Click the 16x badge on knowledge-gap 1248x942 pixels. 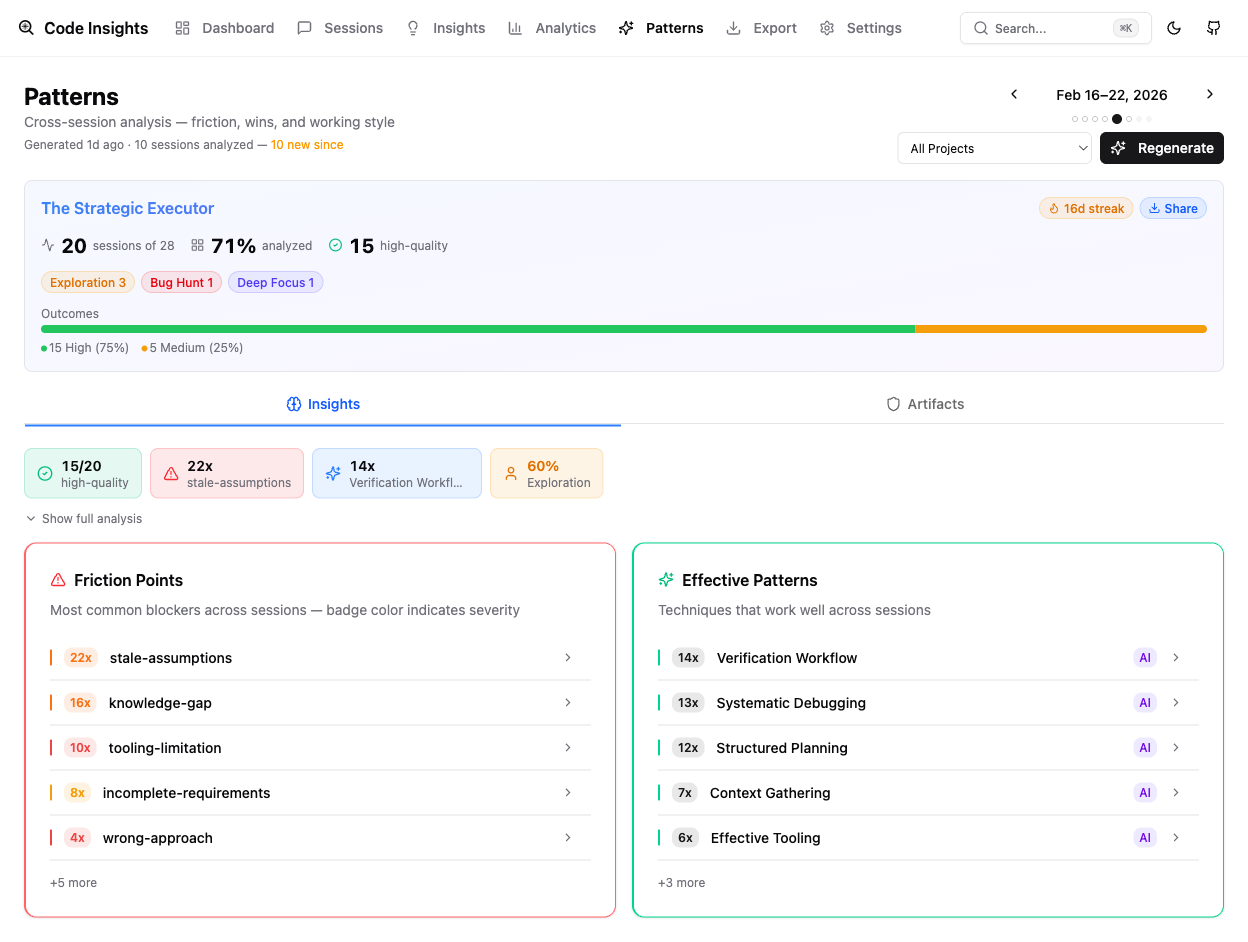(x=80, y=702)
